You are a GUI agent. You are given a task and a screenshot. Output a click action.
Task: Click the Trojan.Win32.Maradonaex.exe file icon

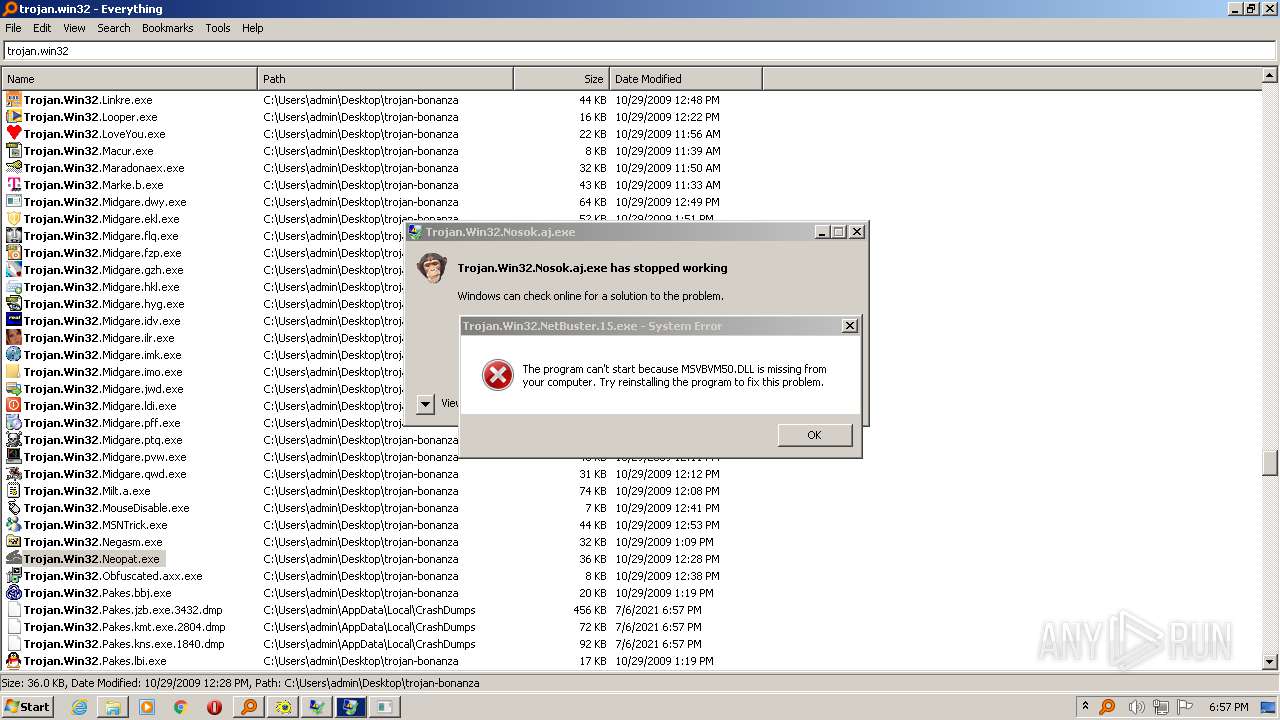click(x=14, y=168)
